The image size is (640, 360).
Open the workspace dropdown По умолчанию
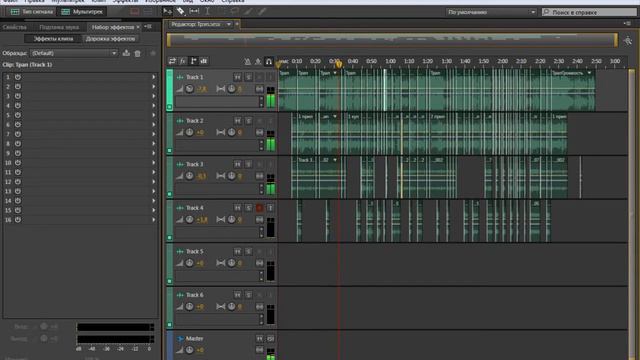tap(491, 12)
